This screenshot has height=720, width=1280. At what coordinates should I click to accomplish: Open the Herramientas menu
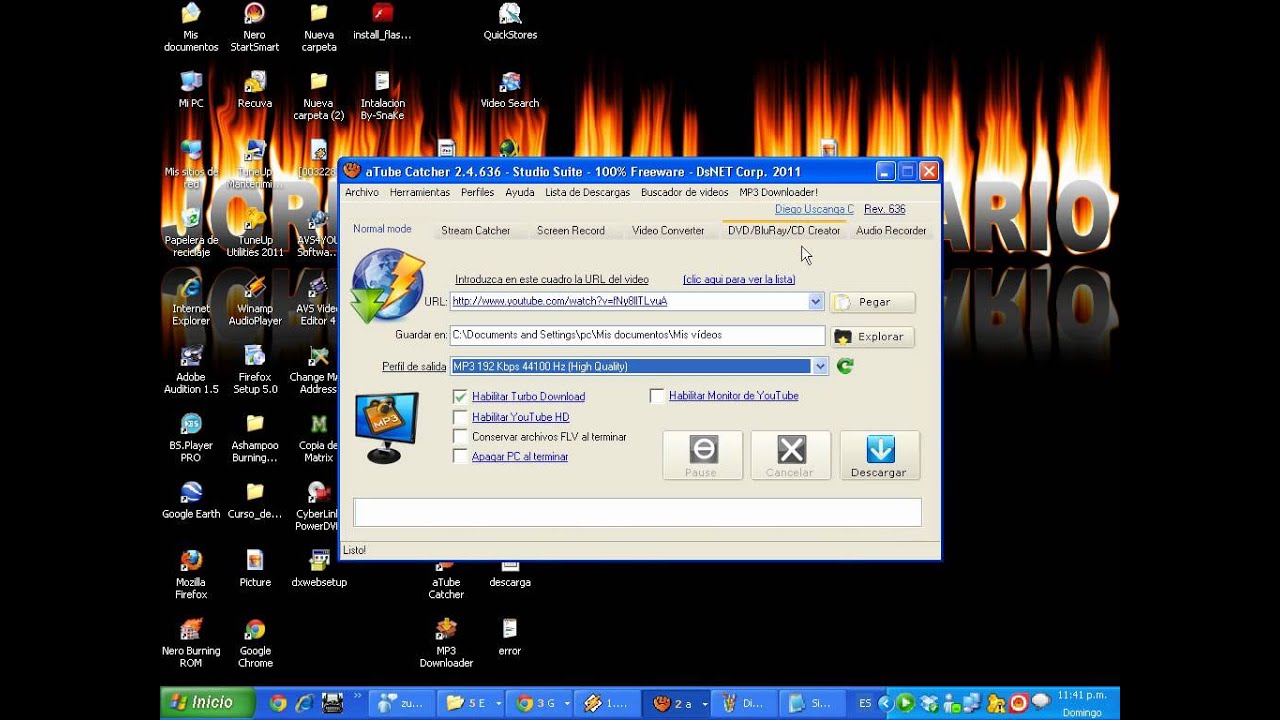(420, 192)
